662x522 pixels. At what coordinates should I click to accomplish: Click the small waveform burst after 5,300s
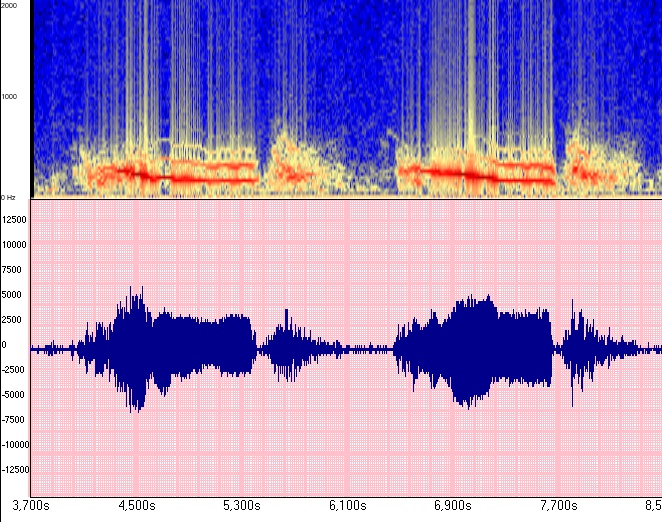288,346
